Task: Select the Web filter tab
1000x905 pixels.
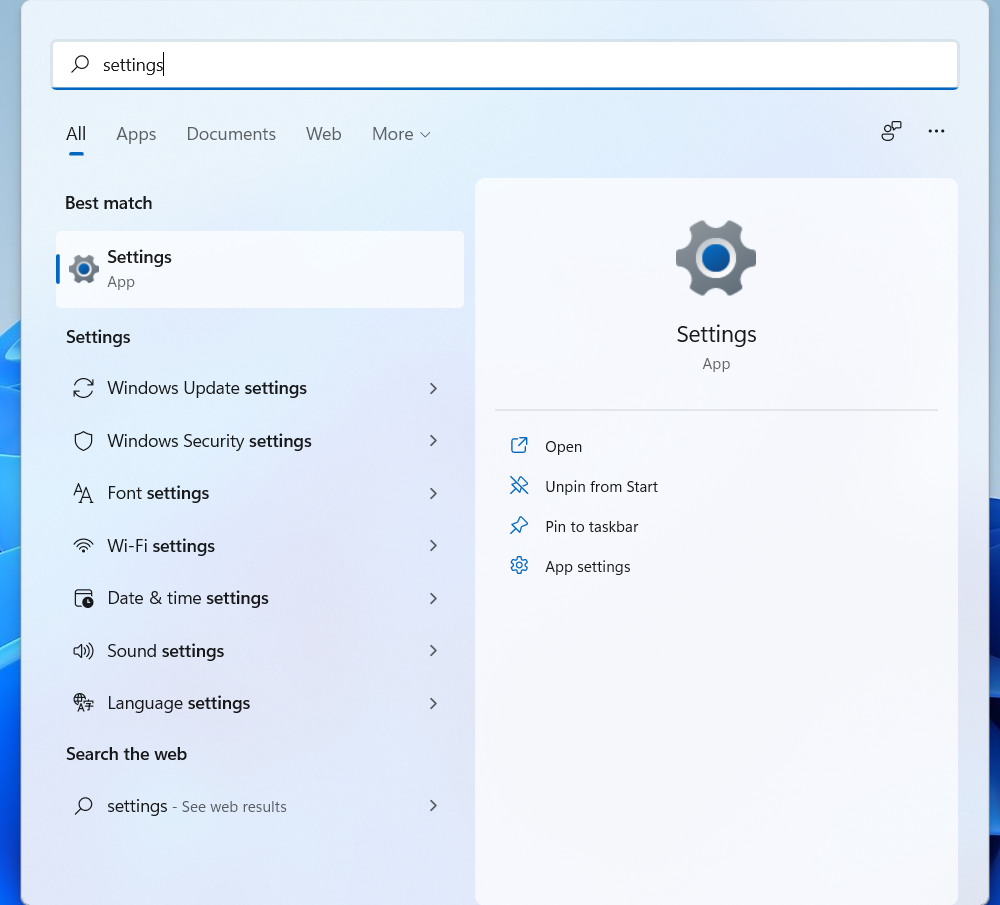Action: [323, 134]
